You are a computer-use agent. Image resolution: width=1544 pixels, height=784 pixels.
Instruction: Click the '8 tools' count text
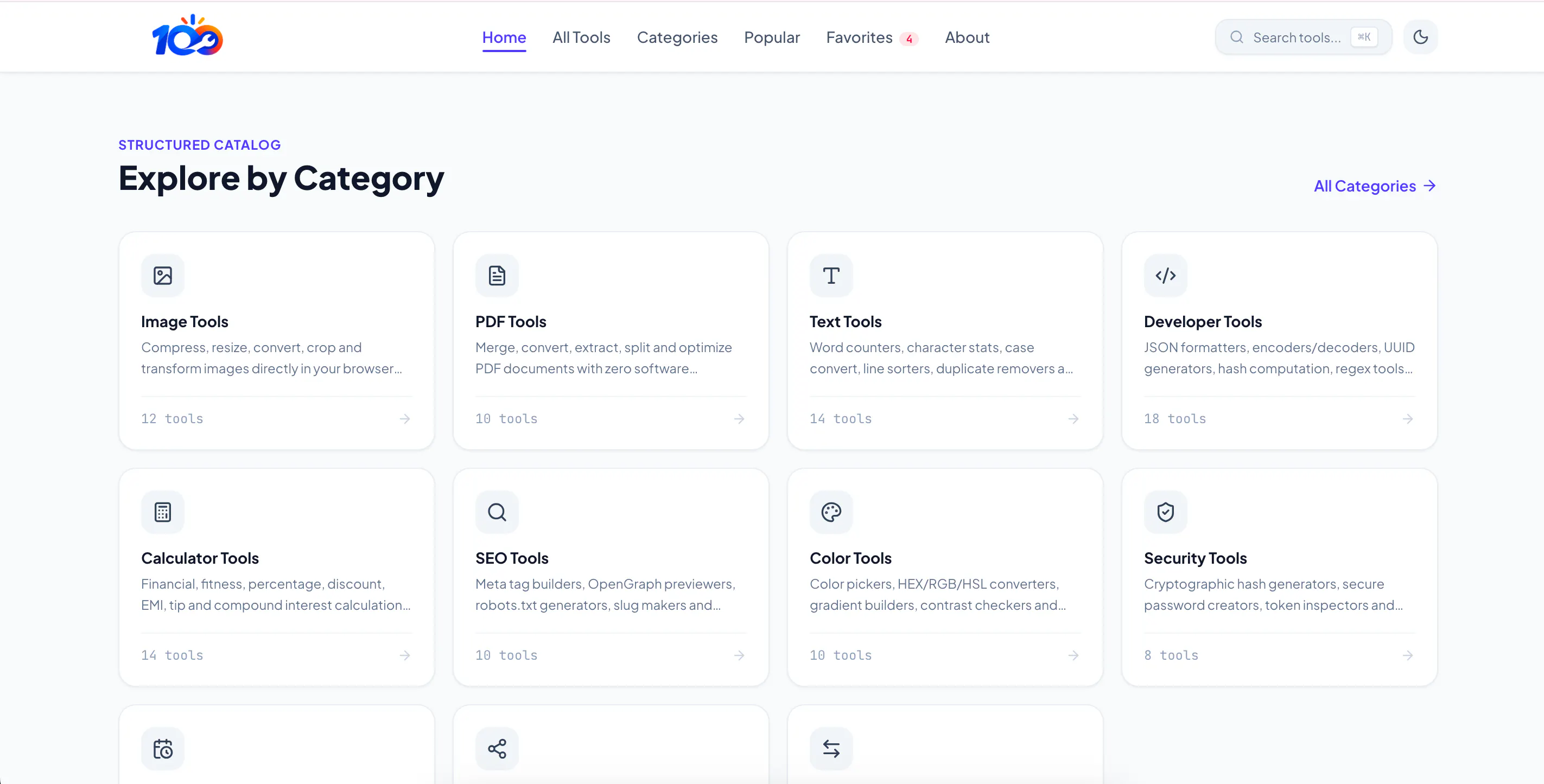click(1171, 655)
